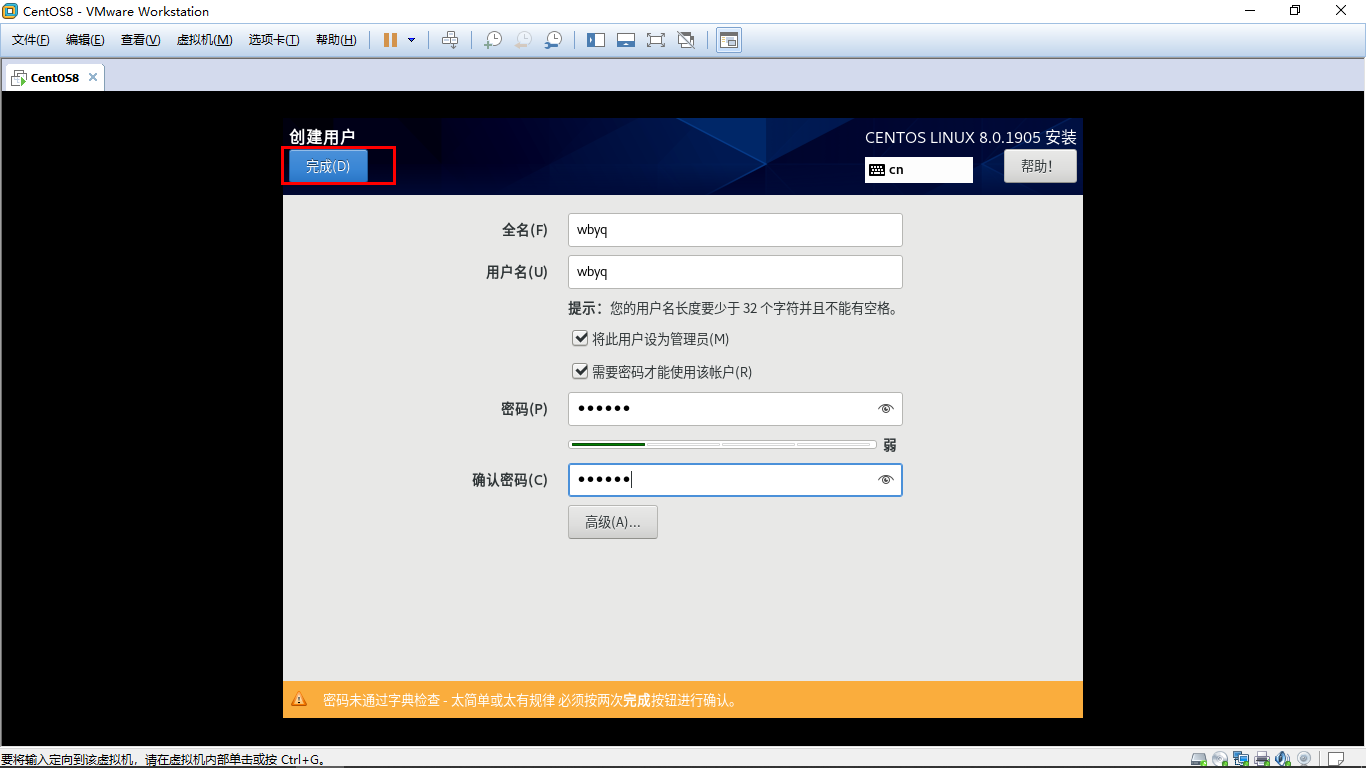Open the power options dropdown arrow
Image resolution: width=1366 pixels, height=768 pixels.
coord(411,40)
